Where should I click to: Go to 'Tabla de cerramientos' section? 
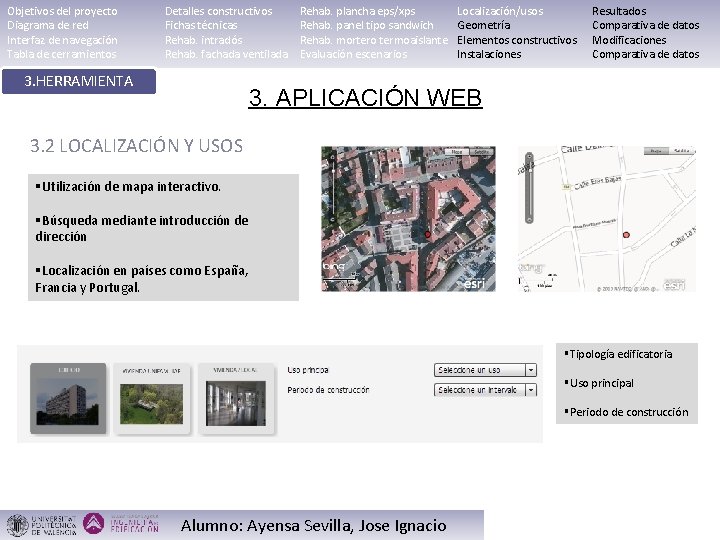click(62, 54)
